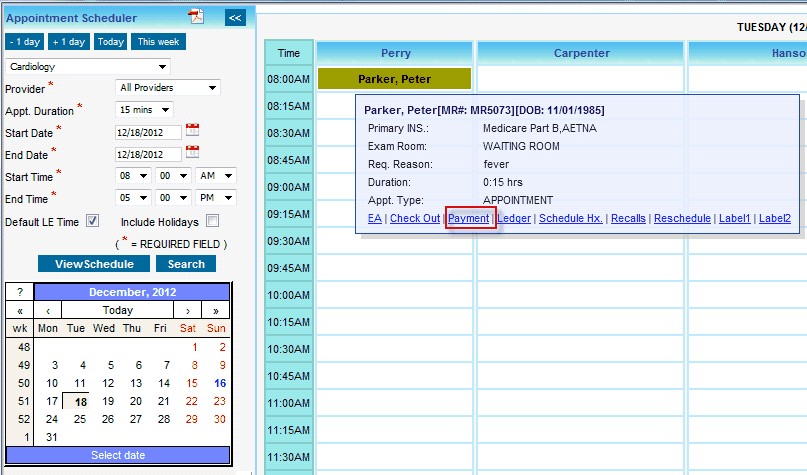Collapse the Appointment Scheduler panel
The image size is (807, 475).
tap(234, 17)
